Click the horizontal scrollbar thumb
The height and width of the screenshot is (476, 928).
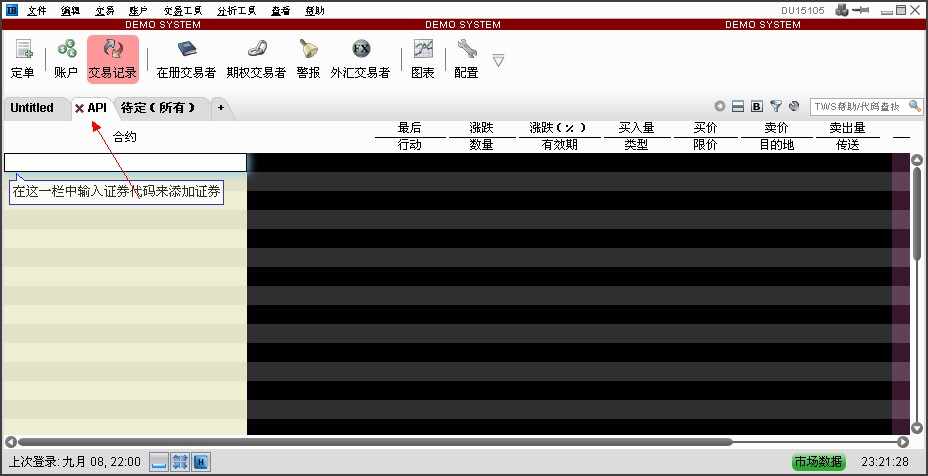tap(375, 442)
